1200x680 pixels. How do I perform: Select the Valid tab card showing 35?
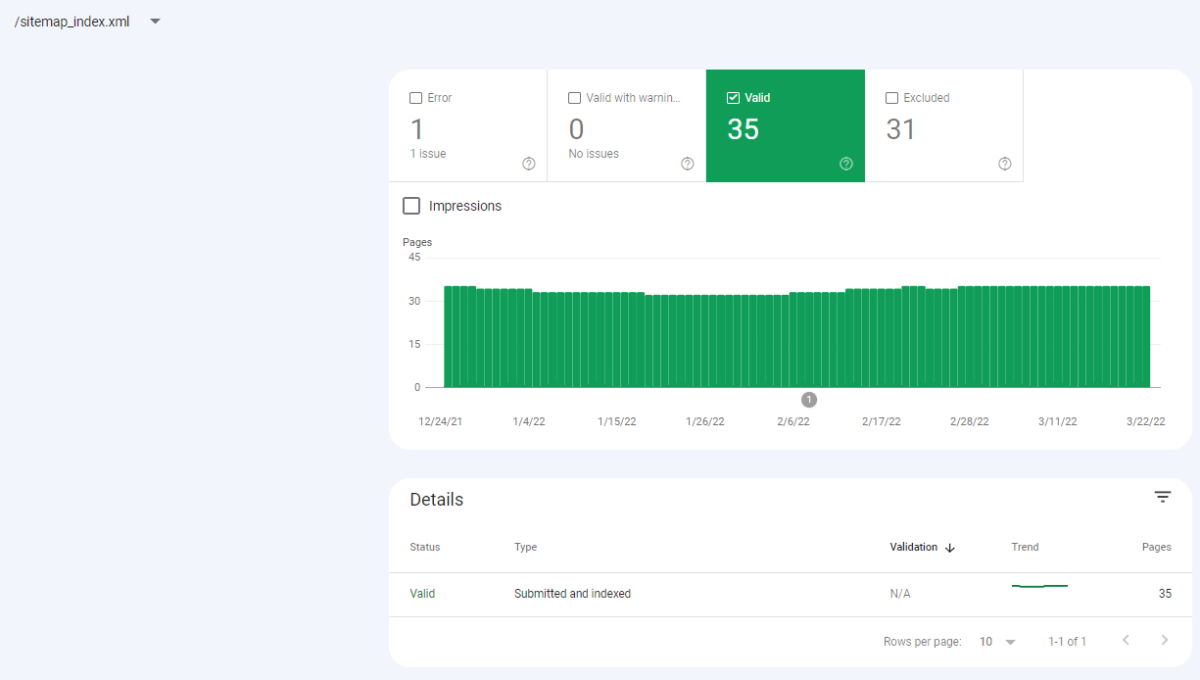coord(785,126)
